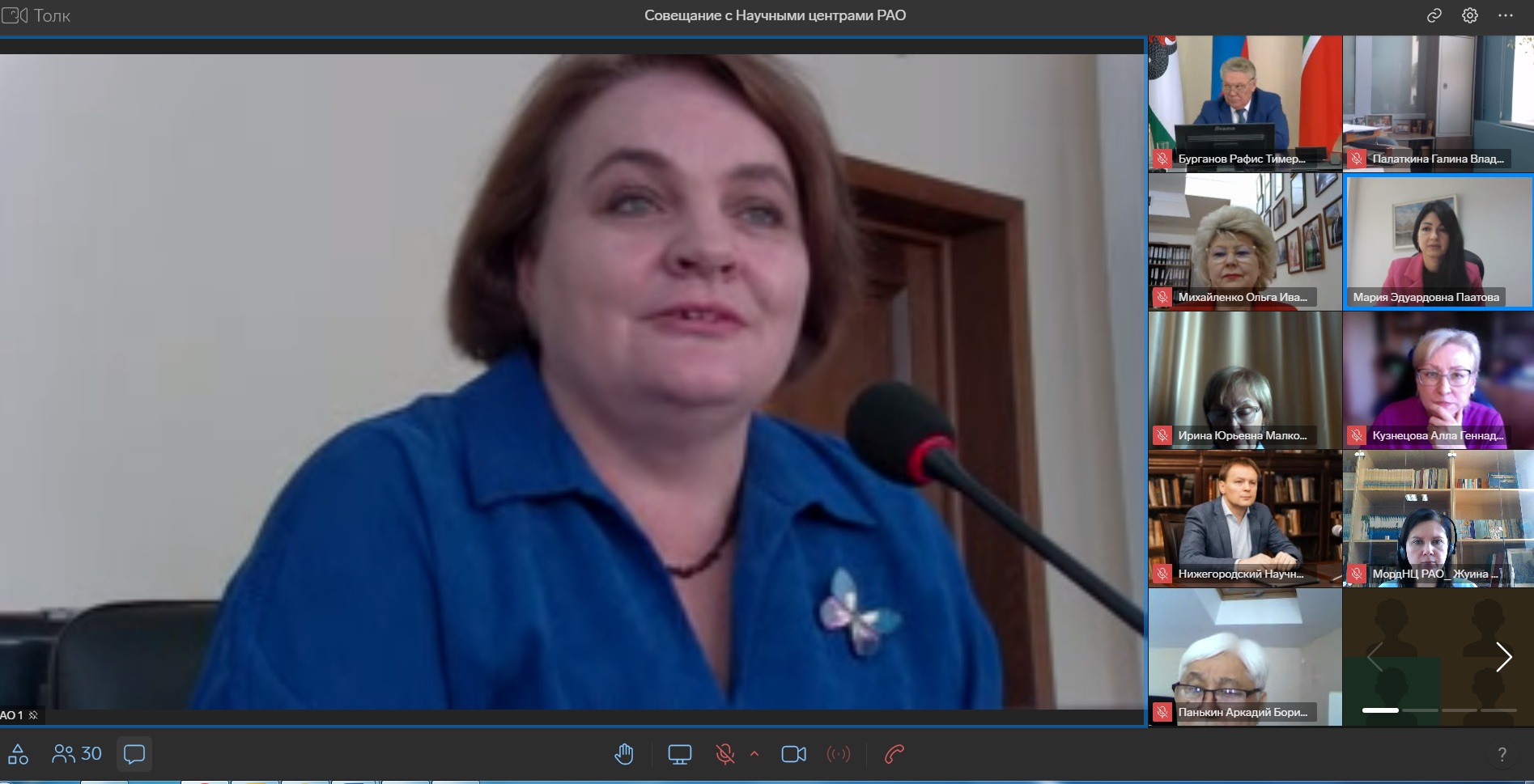
Task: Open meeting settings gear
Action: tap(1469, 15)
